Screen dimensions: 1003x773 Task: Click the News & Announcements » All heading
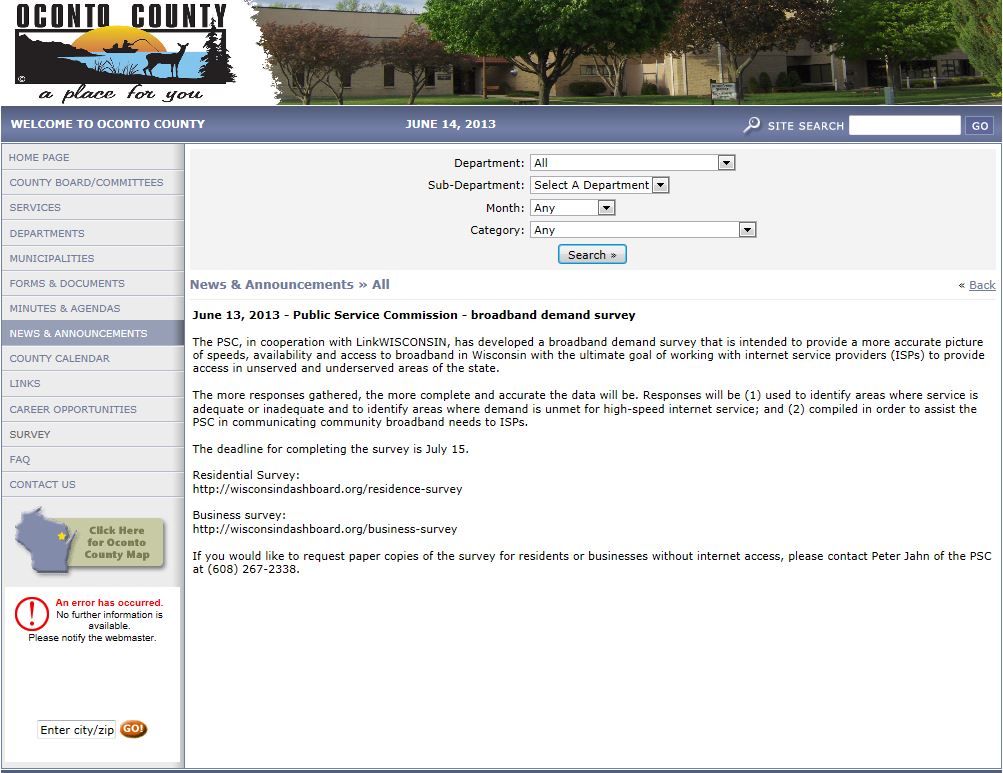(290, 285)
